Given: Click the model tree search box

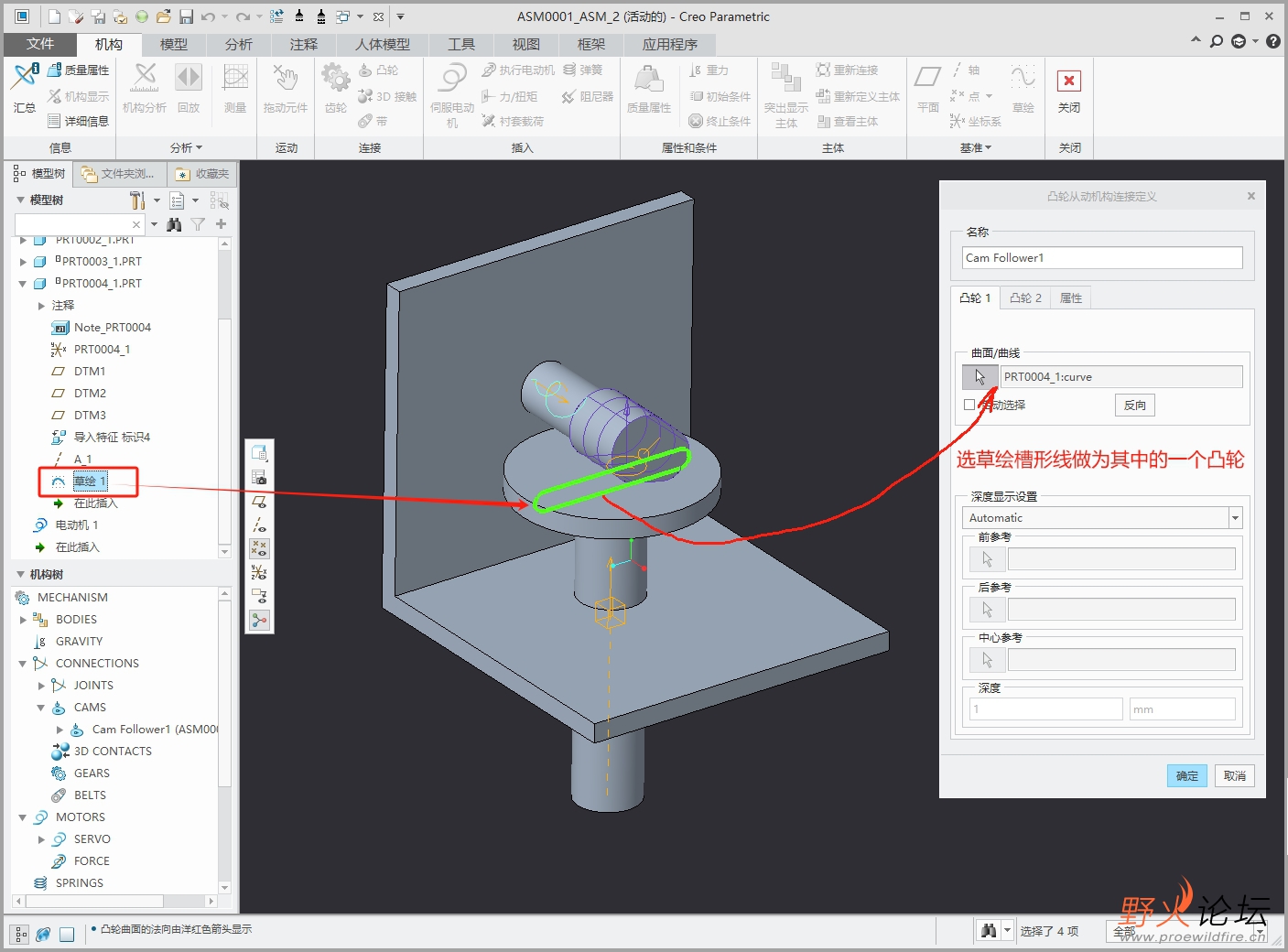Looking at the screenshot, I should 80,224.
